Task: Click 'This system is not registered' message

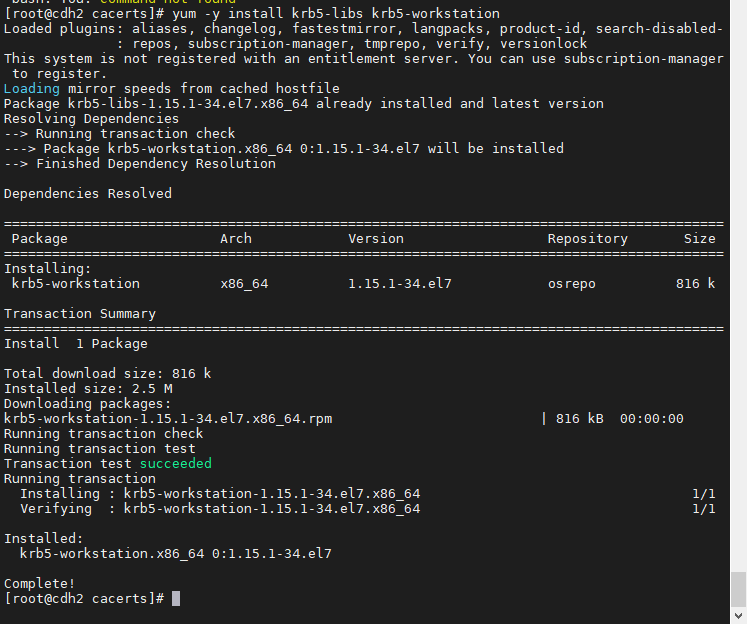Action: [x=364, y=59]
